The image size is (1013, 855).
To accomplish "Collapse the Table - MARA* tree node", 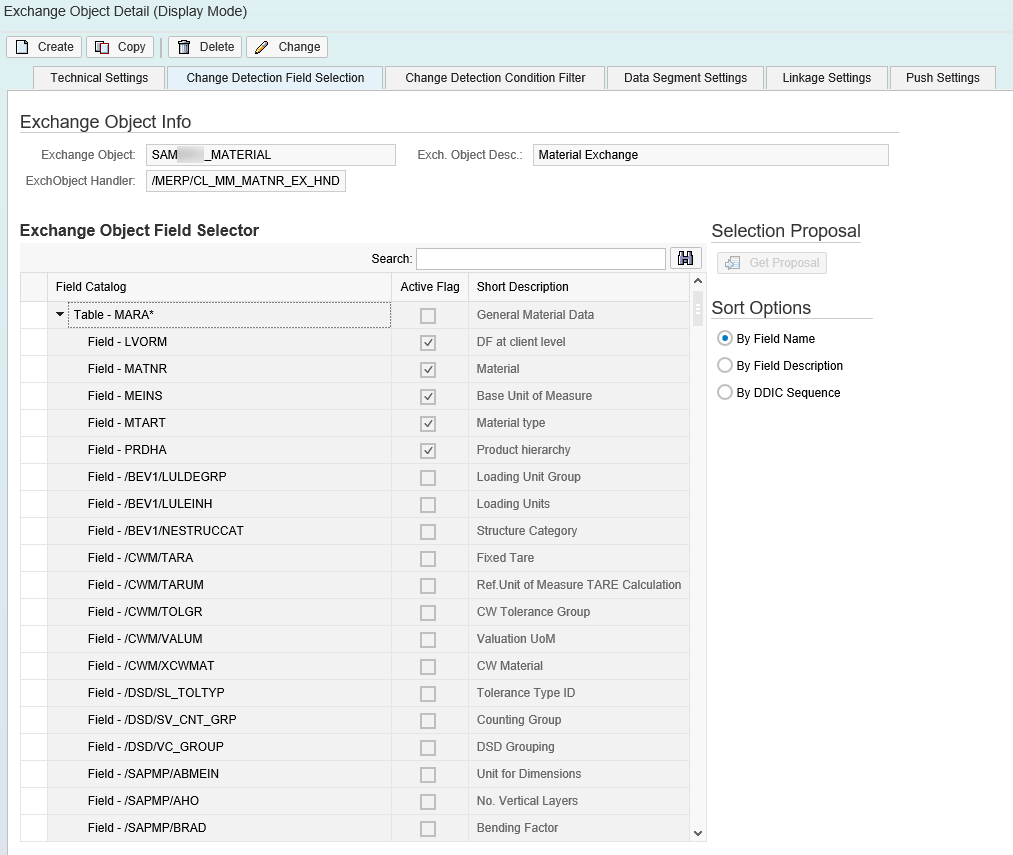I will tap(60, 315).
